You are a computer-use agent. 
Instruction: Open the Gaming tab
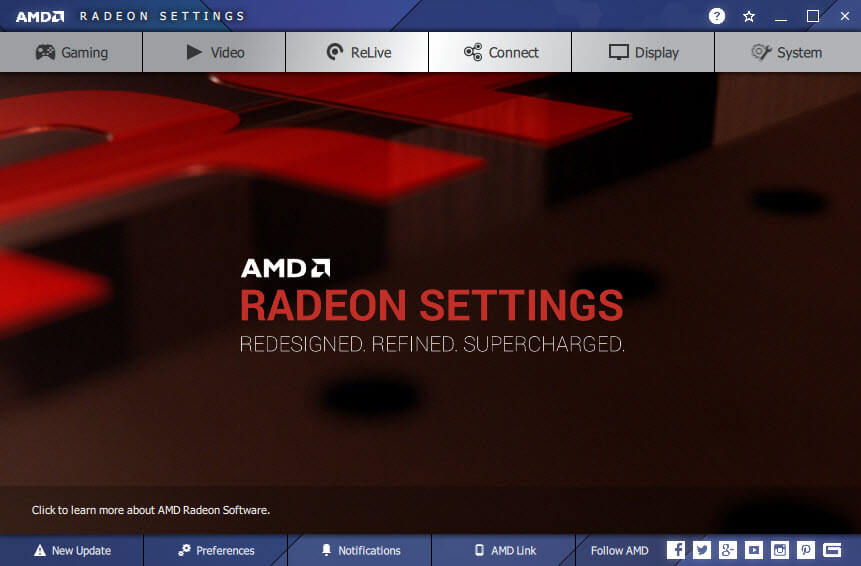click(71, 52)
